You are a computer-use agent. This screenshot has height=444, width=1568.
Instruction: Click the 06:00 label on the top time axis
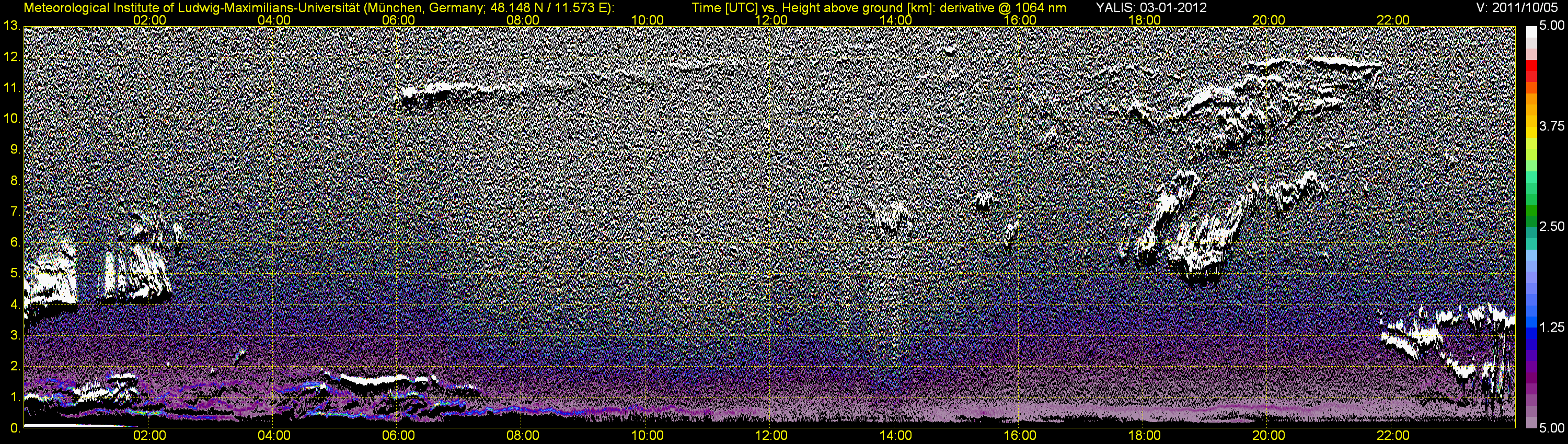click(x=399, y=20)
